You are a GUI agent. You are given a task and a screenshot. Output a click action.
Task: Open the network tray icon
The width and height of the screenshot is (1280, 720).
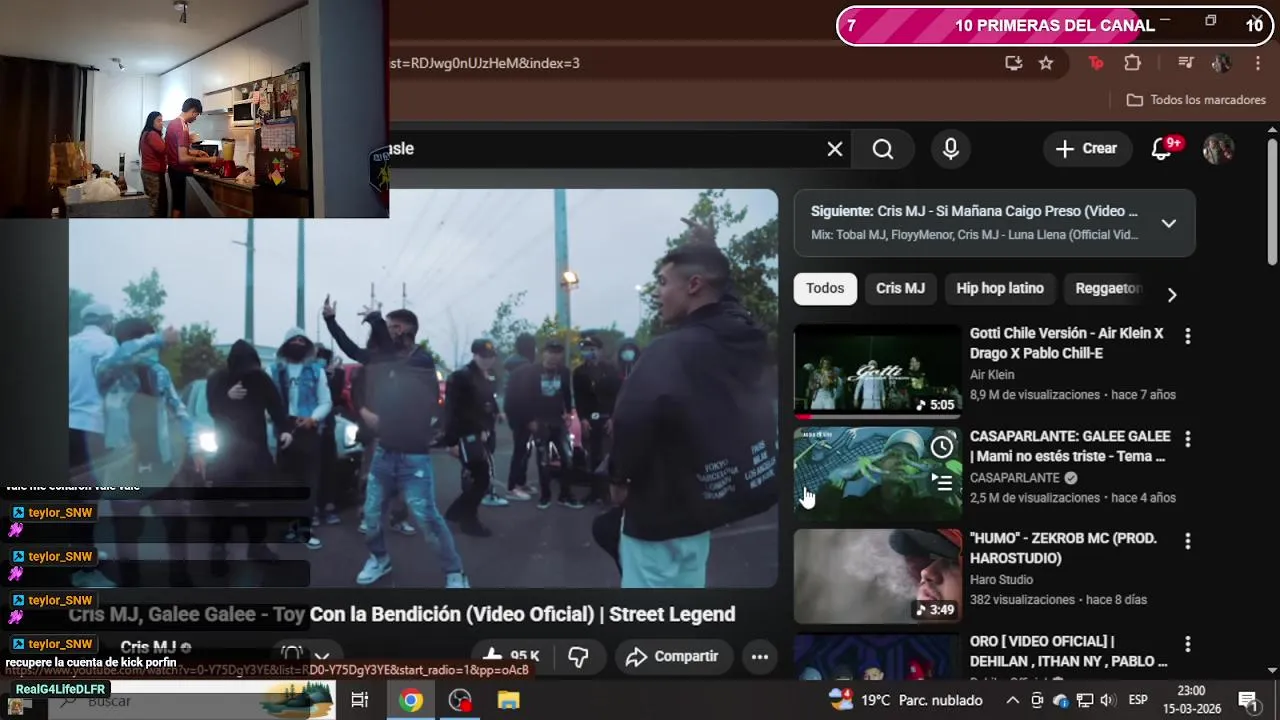point(1084,700)
